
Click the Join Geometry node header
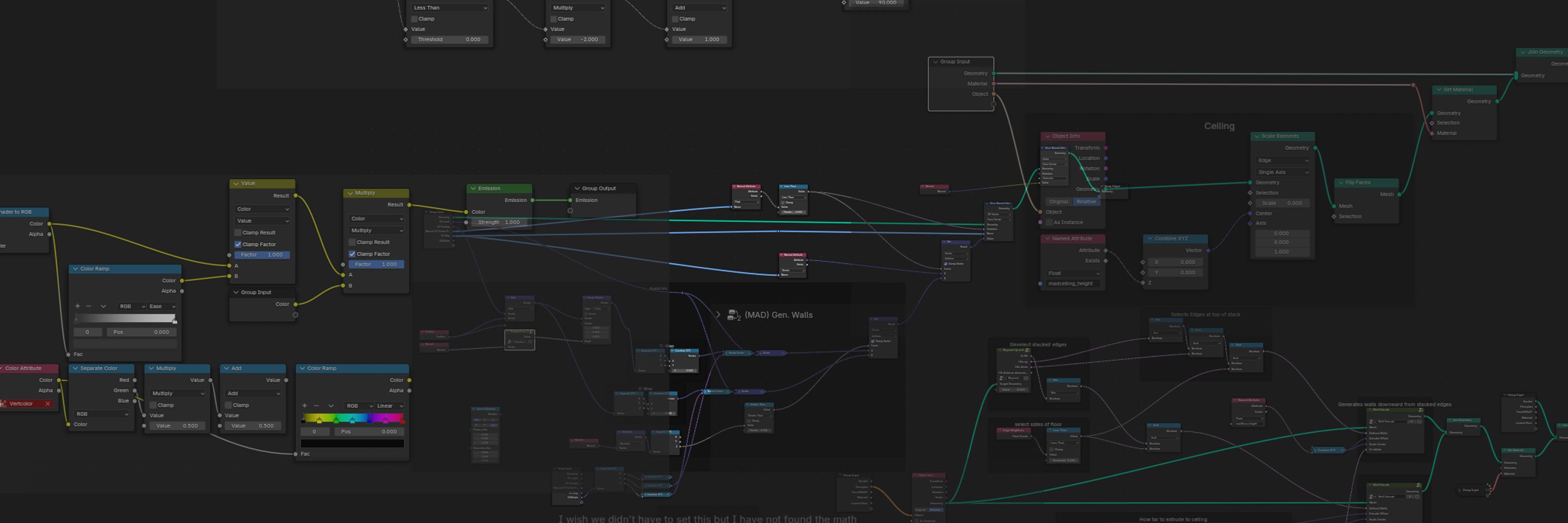[x=1542, y=52]
